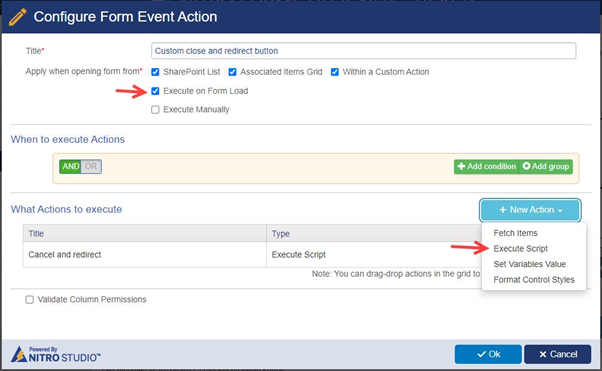602x371 pixels.
Task: Choose Format Control Styles option
Action: [534, 280]
